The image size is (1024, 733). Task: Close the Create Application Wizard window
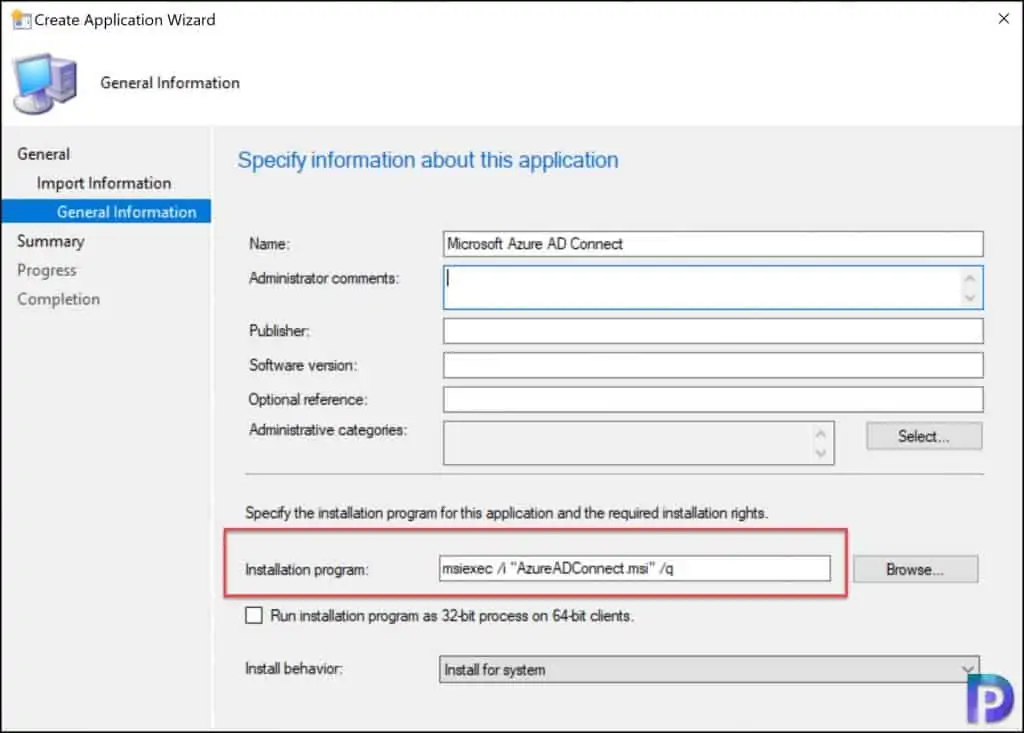(1004, 19)
